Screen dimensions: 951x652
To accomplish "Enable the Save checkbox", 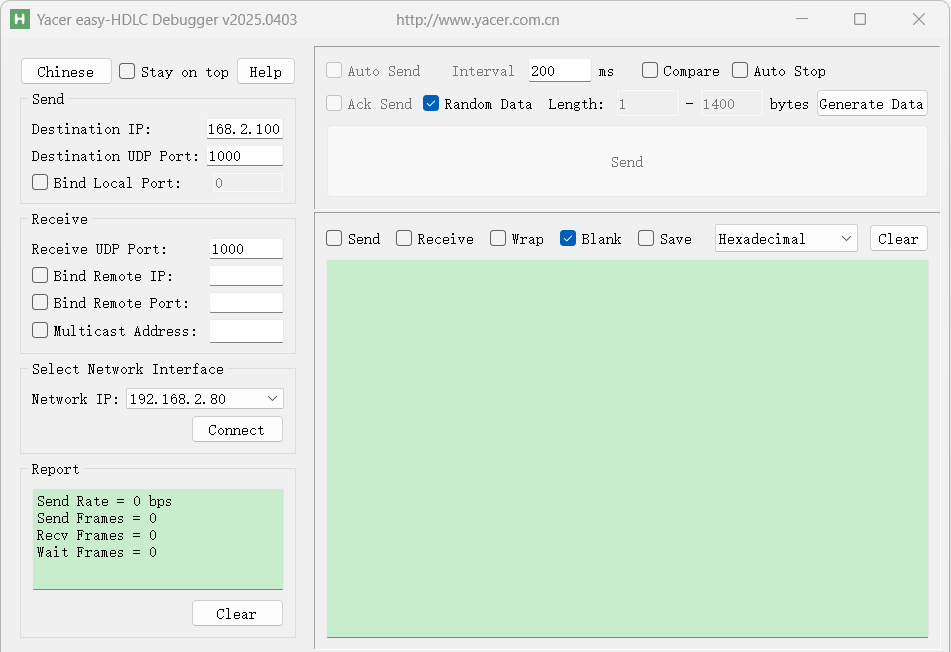I will click(x=644, y=238).
